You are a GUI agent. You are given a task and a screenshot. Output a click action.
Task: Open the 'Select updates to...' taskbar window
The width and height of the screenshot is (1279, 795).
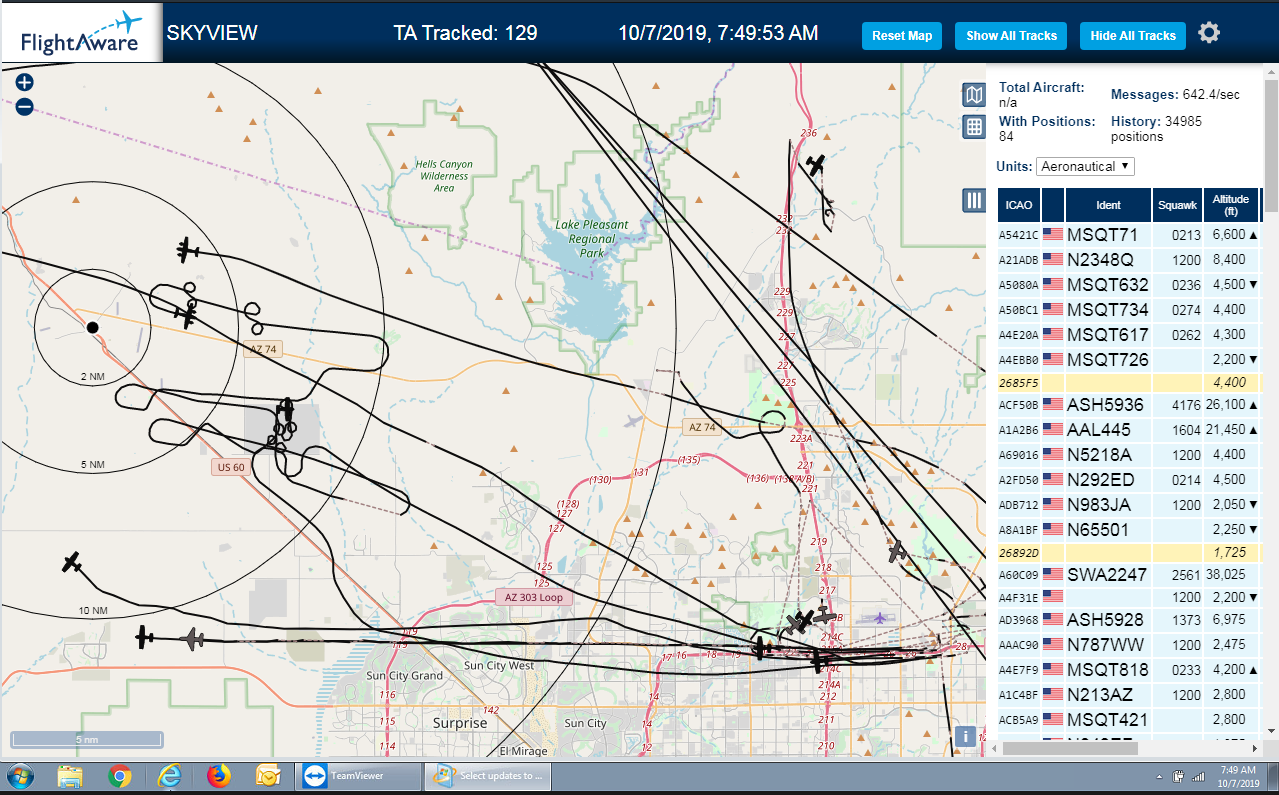click(x=487, y=775)
